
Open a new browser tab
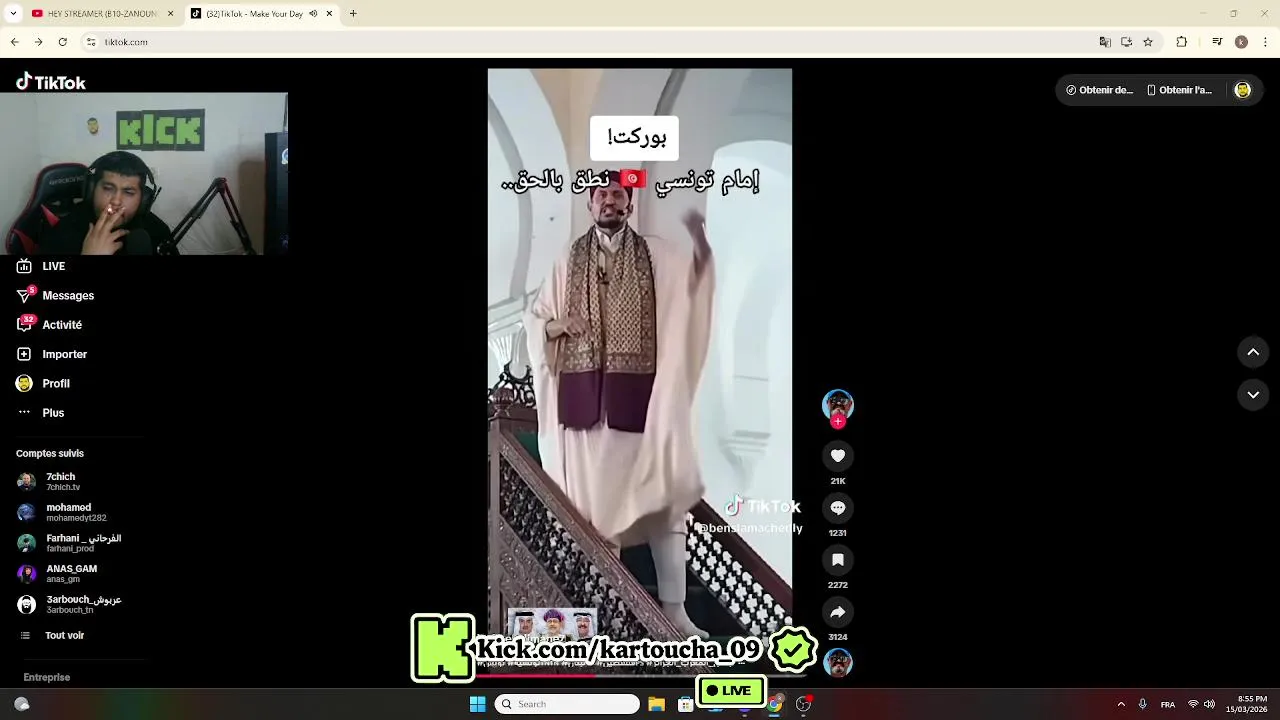tap(353, 14)
